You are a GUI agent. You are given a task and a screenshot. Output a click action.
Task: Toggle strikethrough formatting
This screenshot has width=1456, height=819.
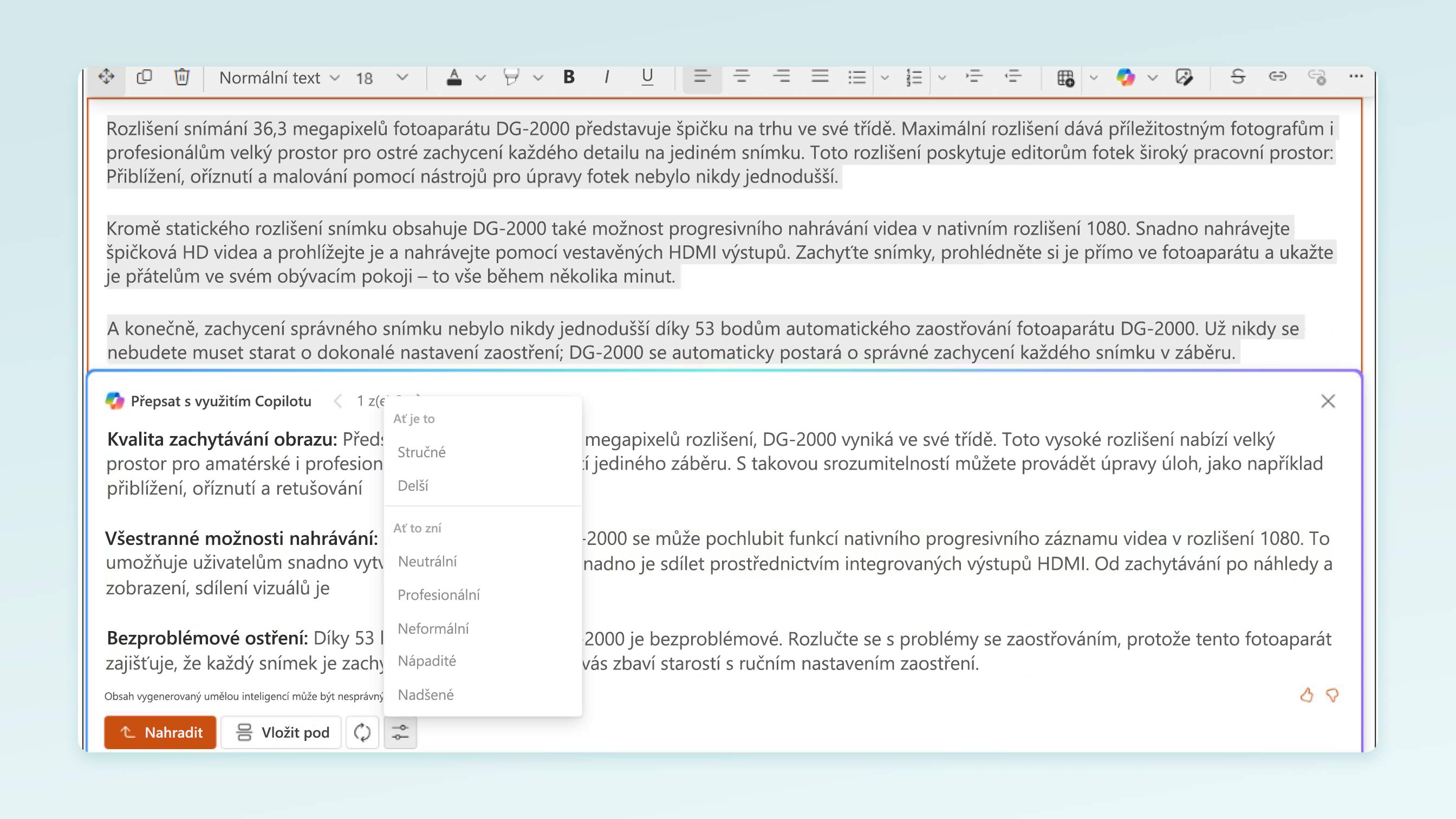pyautogui.click(x=1238, y=77)
